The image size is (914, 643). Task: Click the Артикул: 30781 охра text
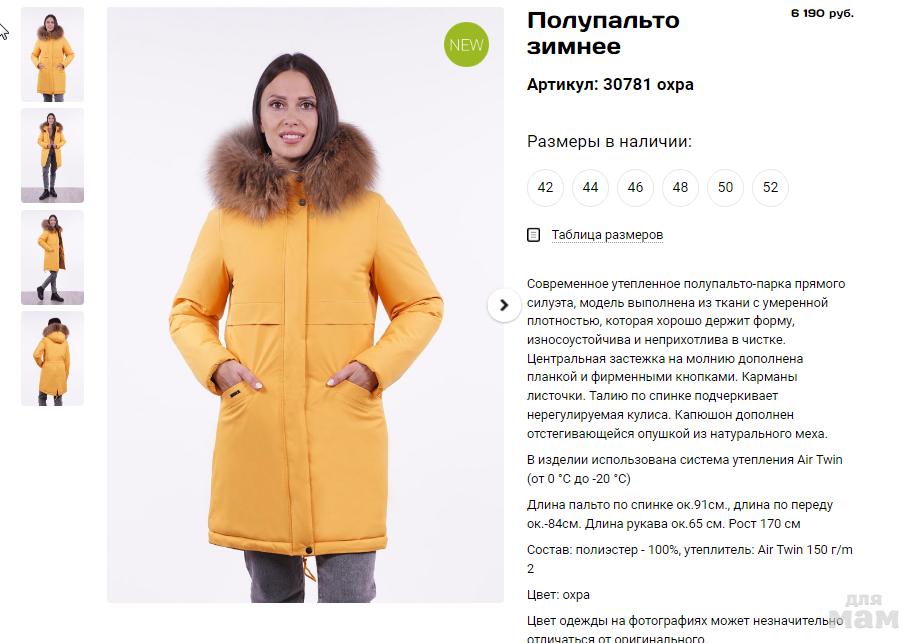(x=610, y=85)
